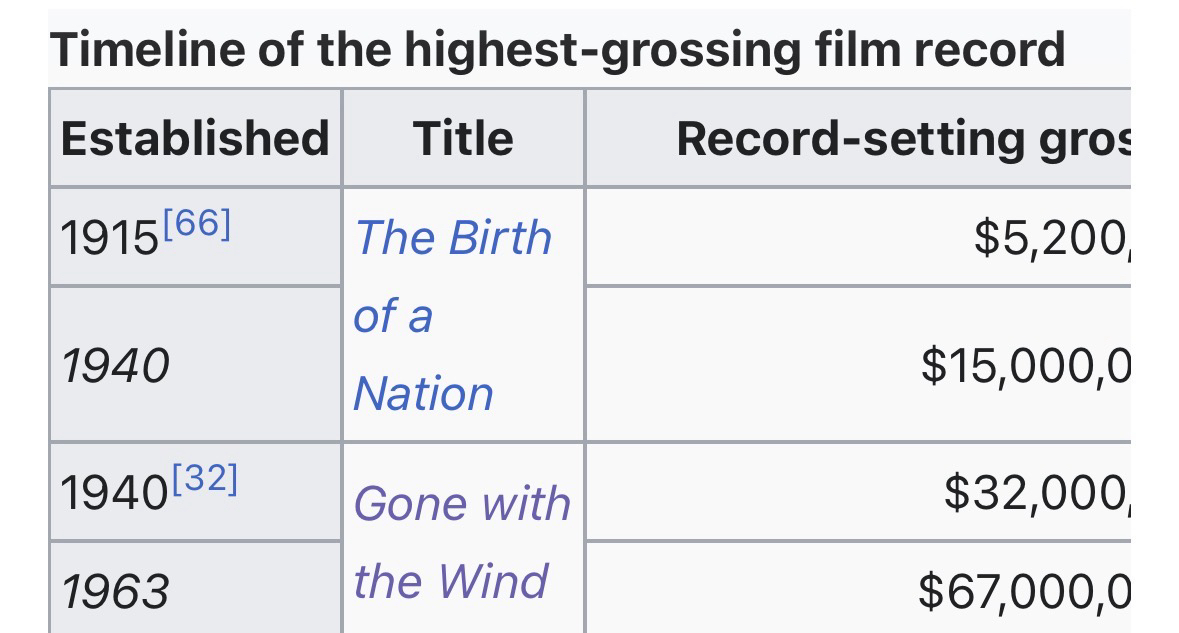Viewport: 1179px width, 633px height.
Task: Open the 'The Birth' film link
Action: (x=453, y=238)
